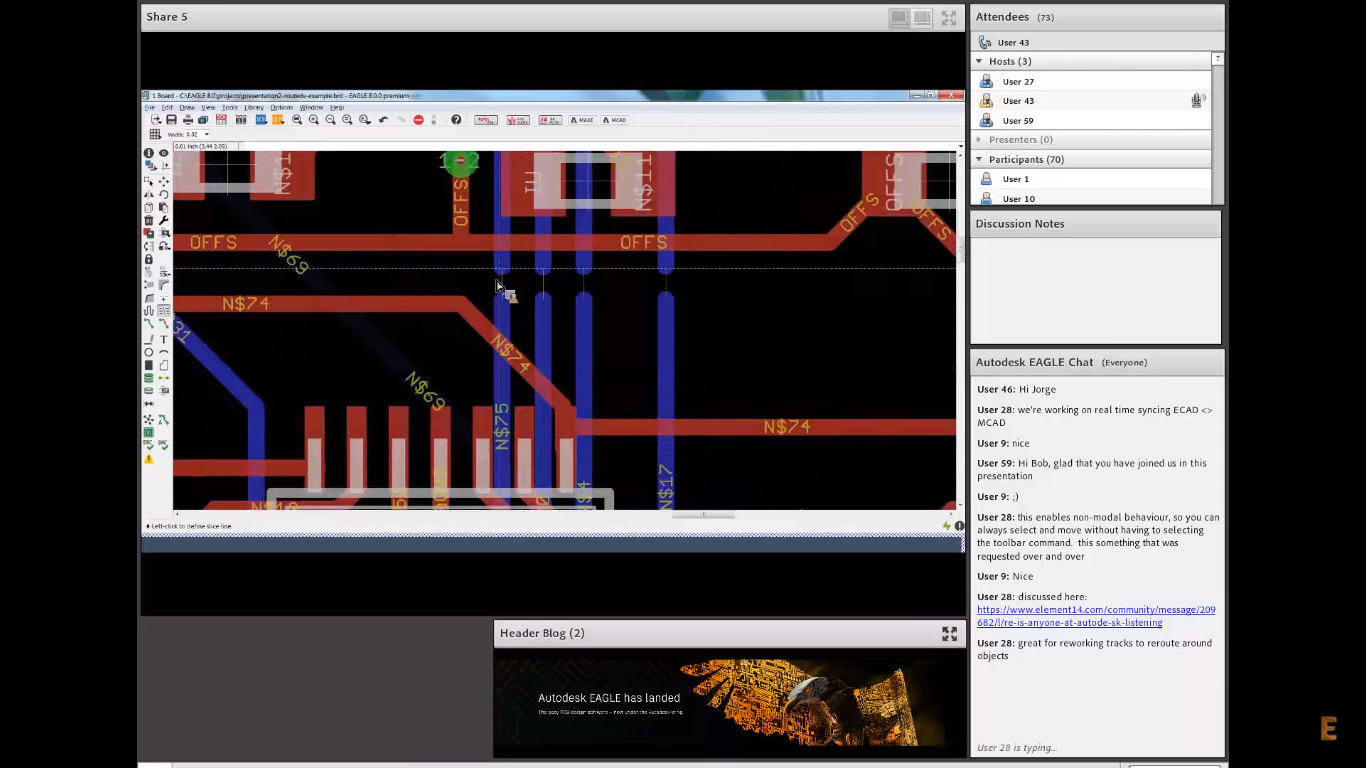Select the Ratsnest tool
Screen dimensions: 1366x768
148,419
